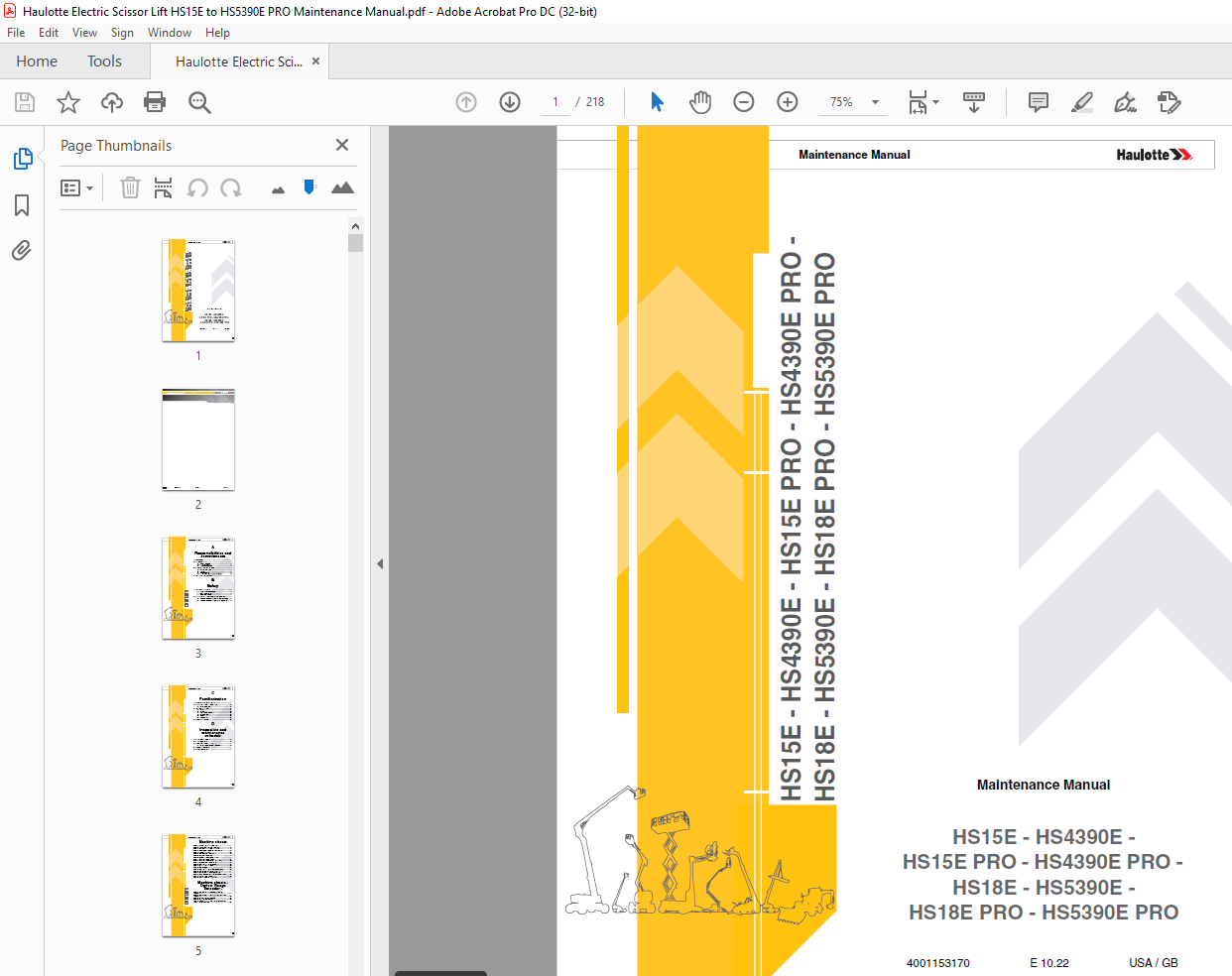Click the scroll-up arrow of thumbnails scrollbar

click(x=356, y=225)
